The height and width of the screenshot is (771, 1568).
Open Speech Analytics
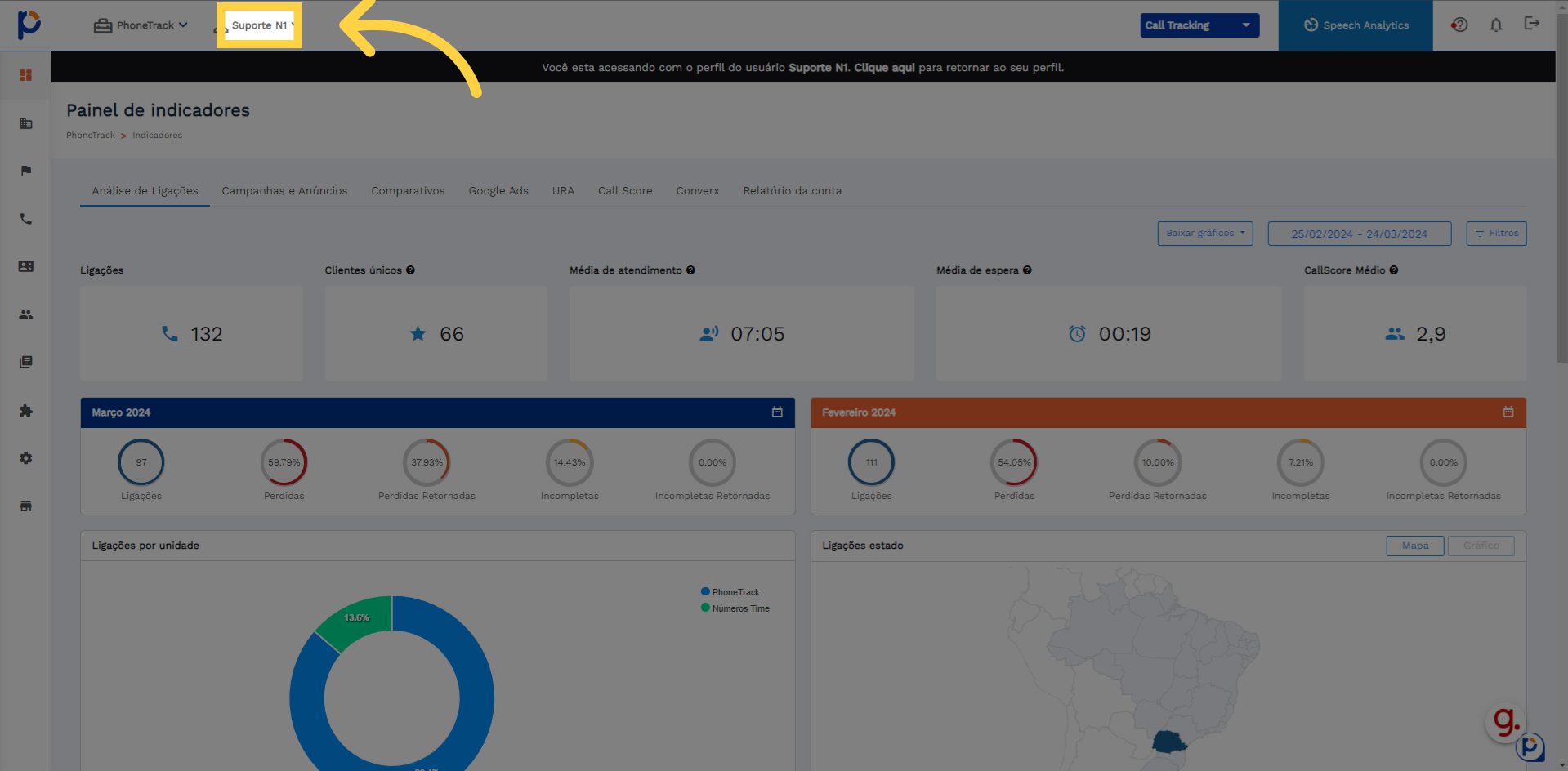pos(1356,25)
